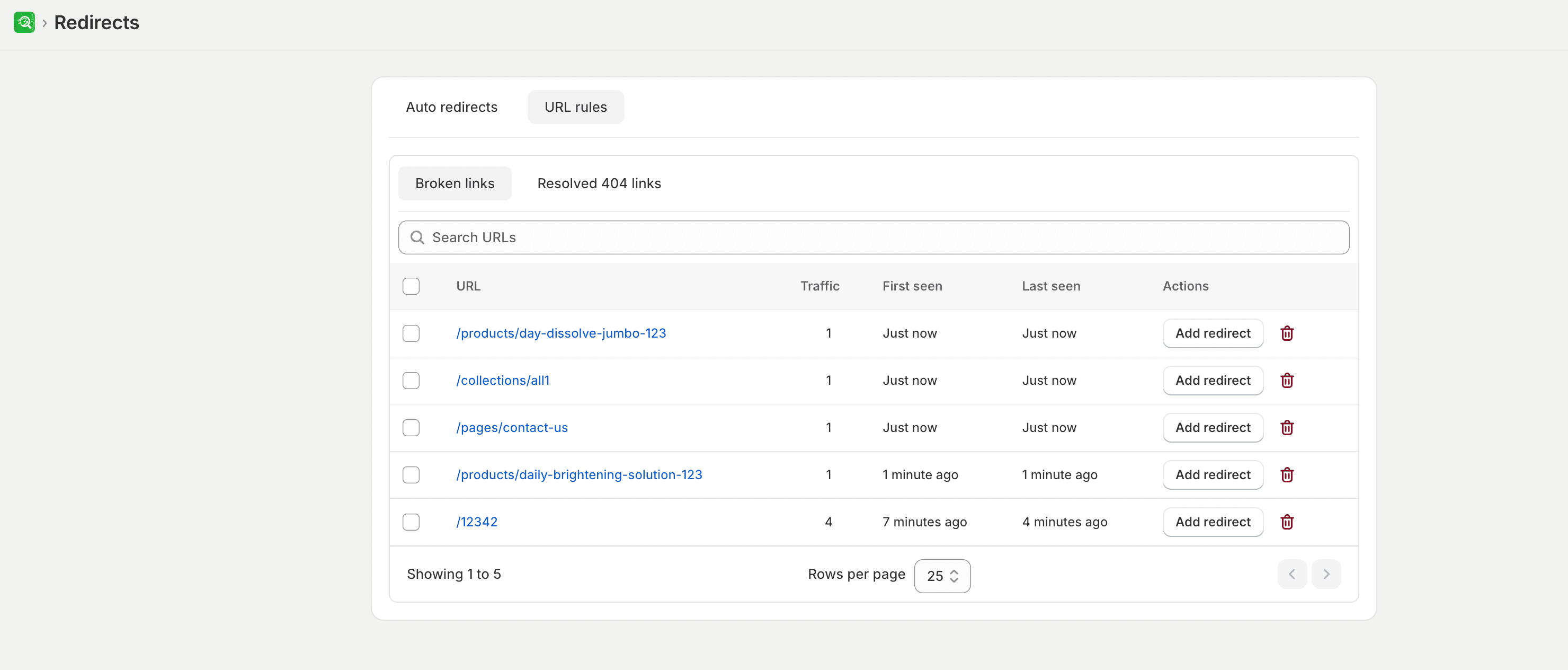This screenshot has height=670, width=1568.
Task: Click the "7 minutes ago" cell
Action: pos(924,522)
